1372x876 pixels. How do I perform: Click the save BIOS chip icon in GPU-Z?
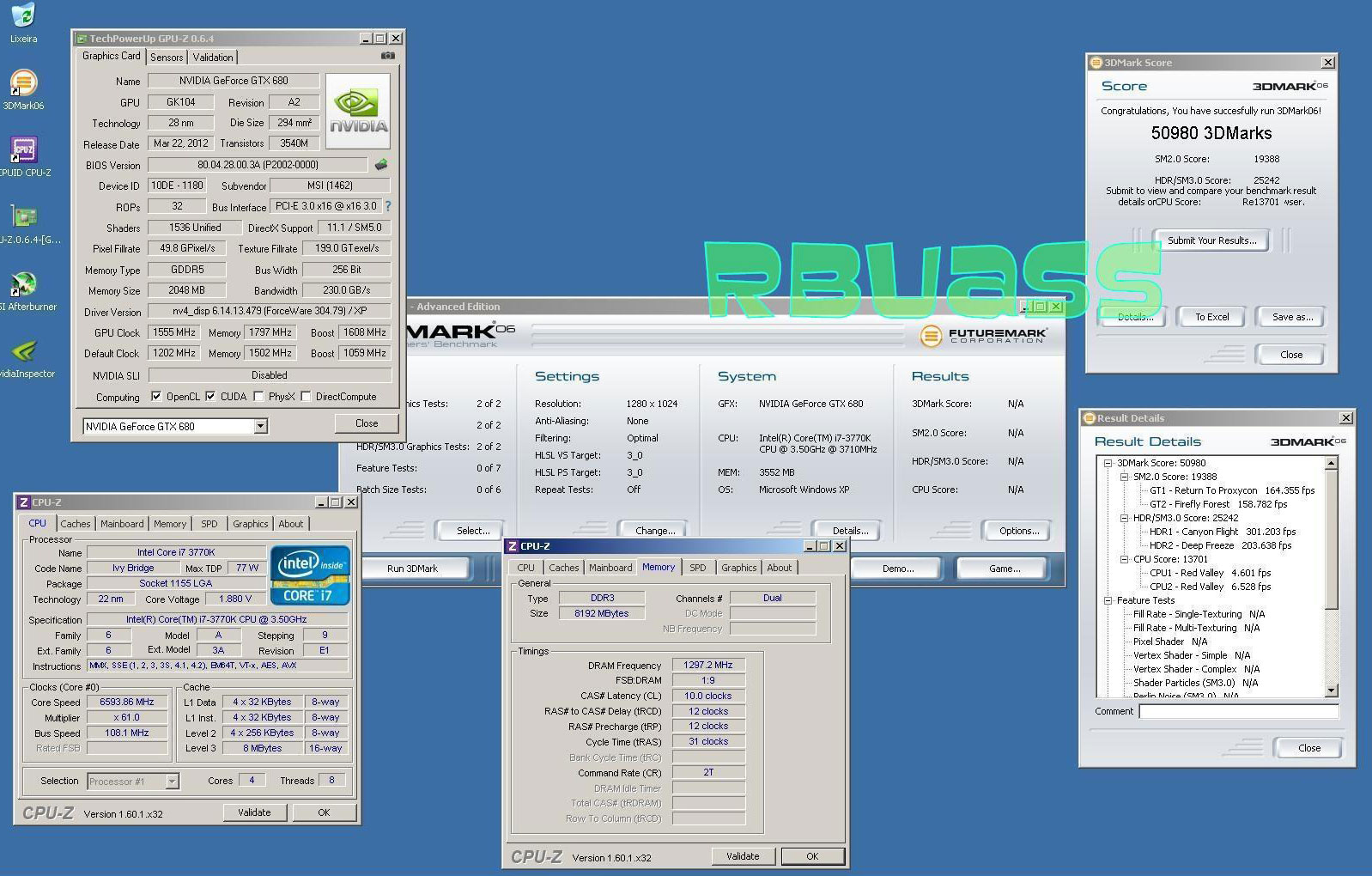[x=381, y=164]
